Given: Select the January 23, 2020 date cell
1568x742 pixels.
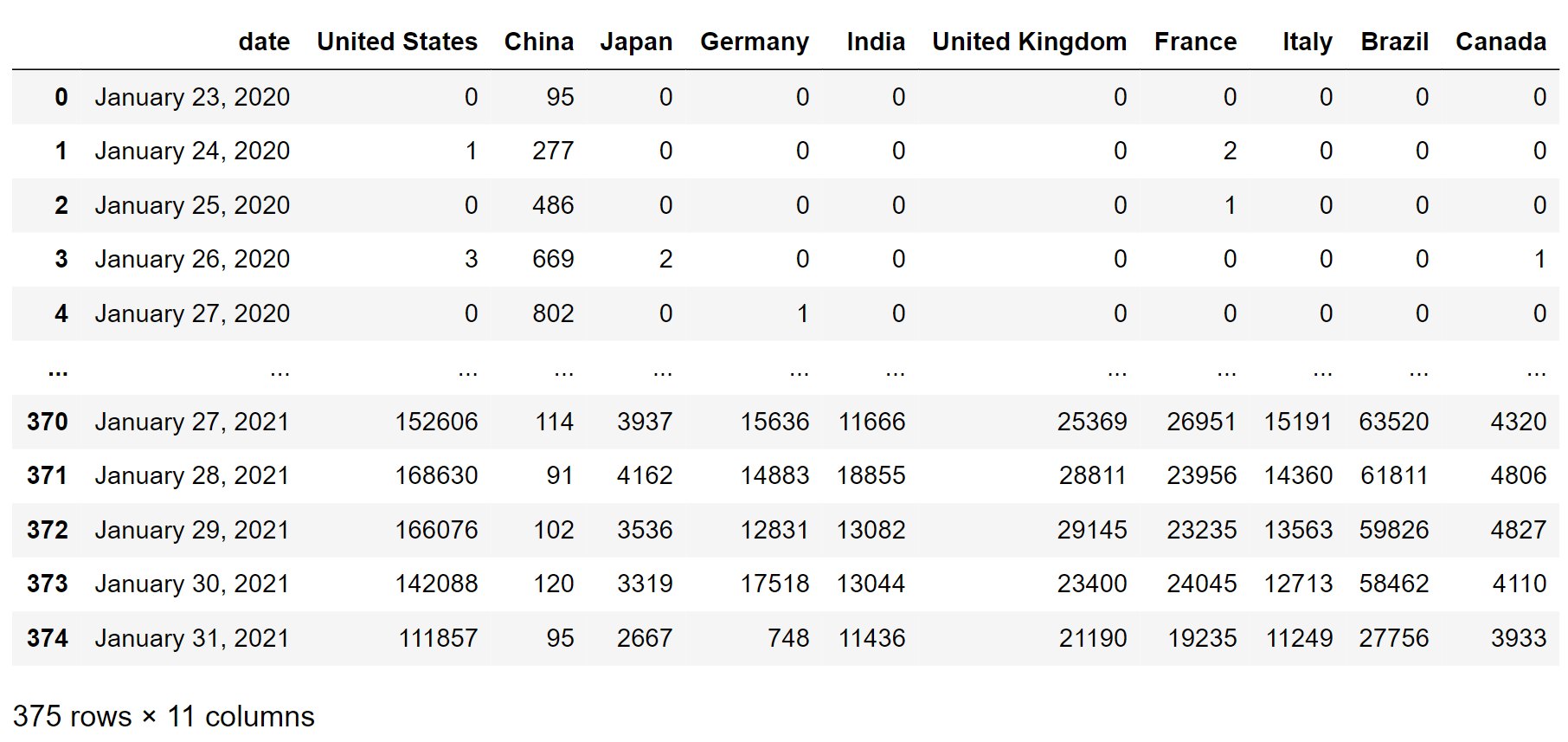Looking at the screenshot, I should pyautogui.click(x=192, y=97).
